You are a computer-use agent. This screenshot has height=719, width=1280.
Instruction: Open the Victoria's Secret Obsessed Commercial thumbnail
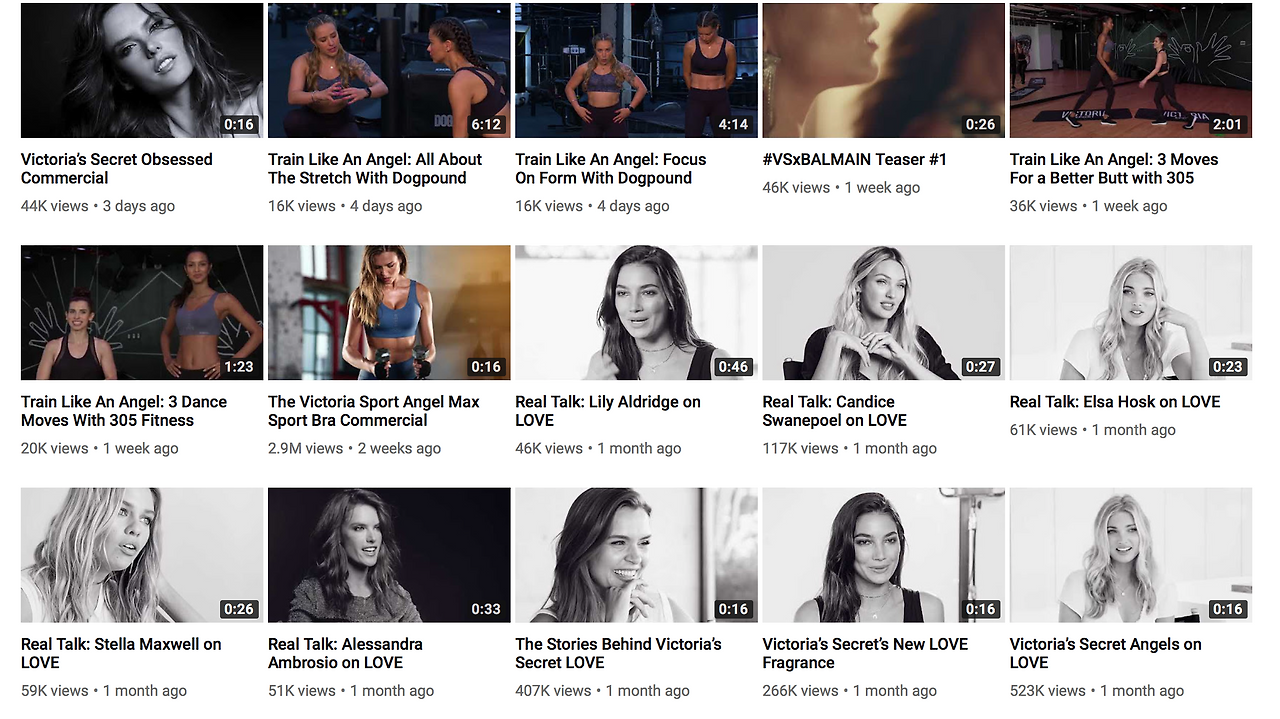click(142, 70)
